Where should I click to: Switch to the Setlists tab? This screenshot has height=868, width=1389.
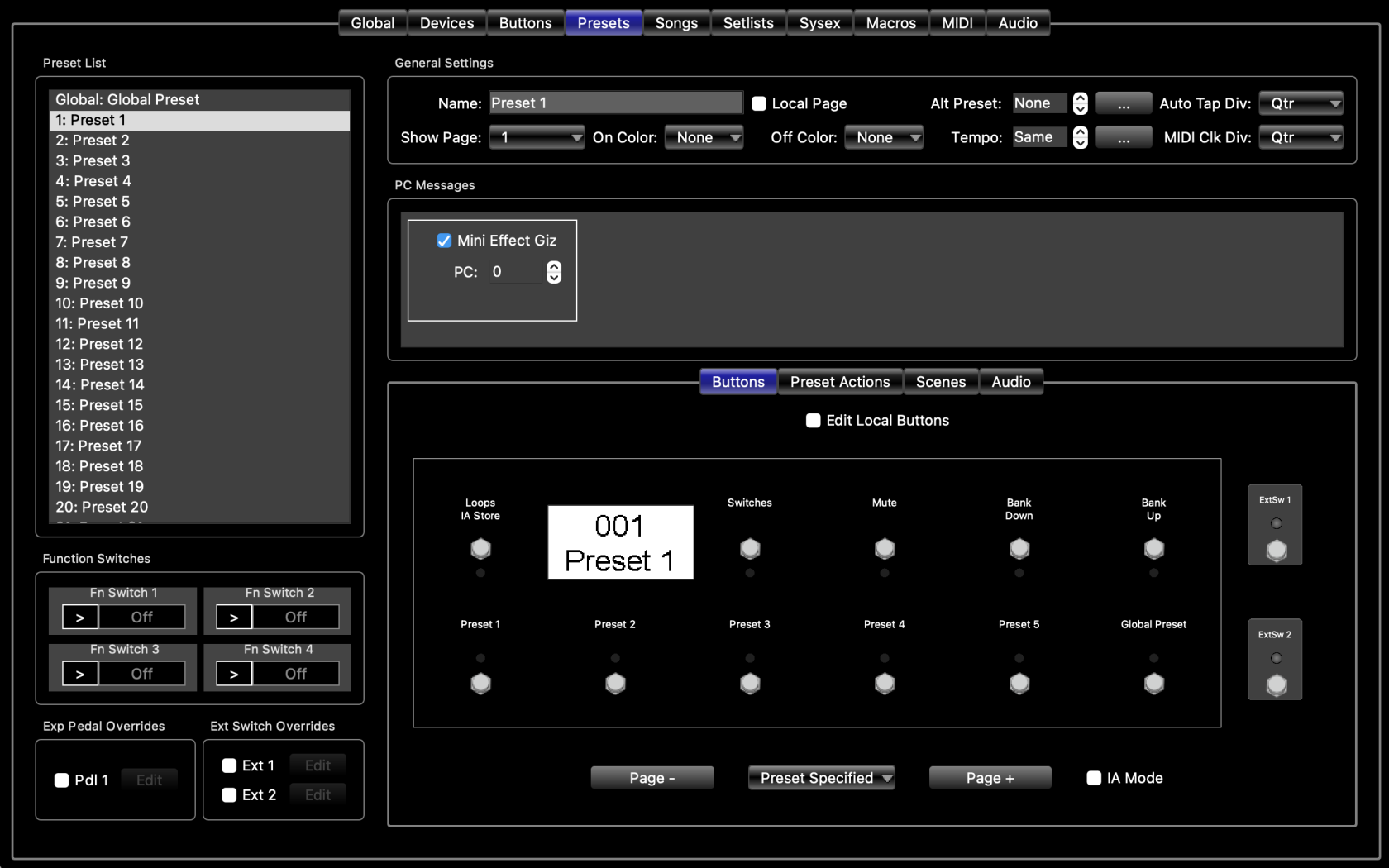(748, 23)
